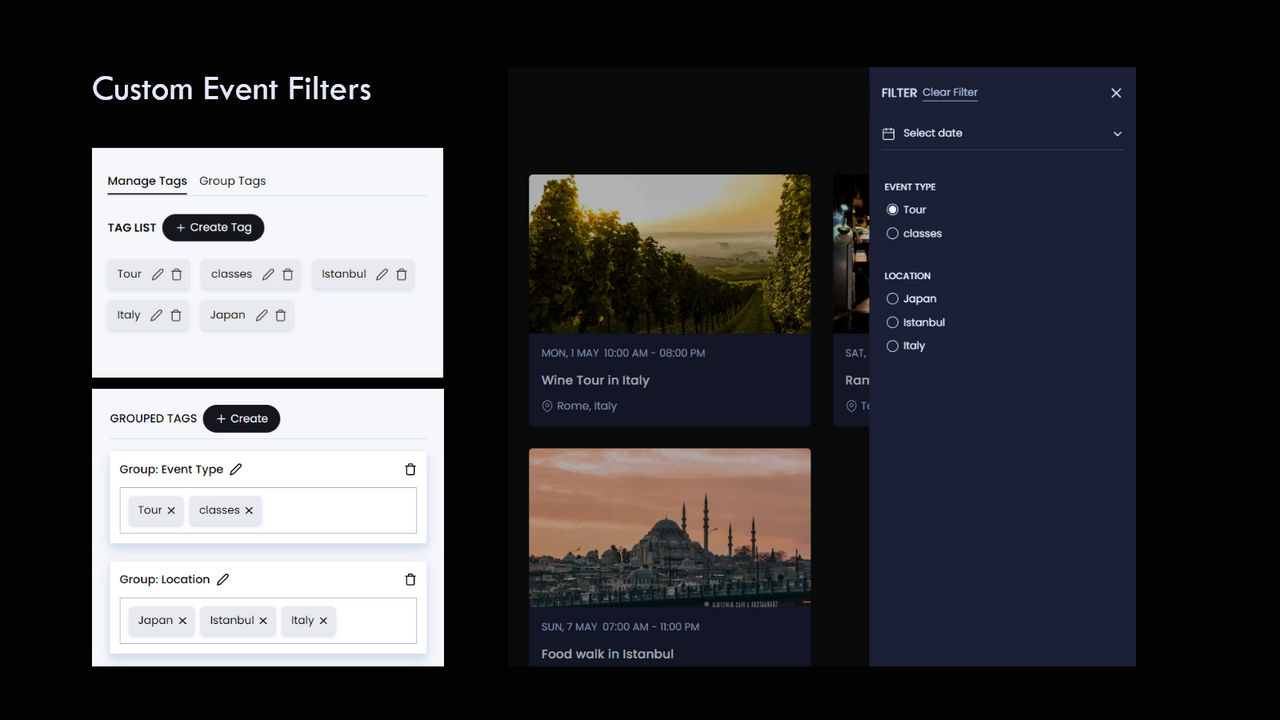The height and width of the screenshot is (720, 1280).
Task: Choose Istanbul location radio button
Action: [x=891, y=322]
